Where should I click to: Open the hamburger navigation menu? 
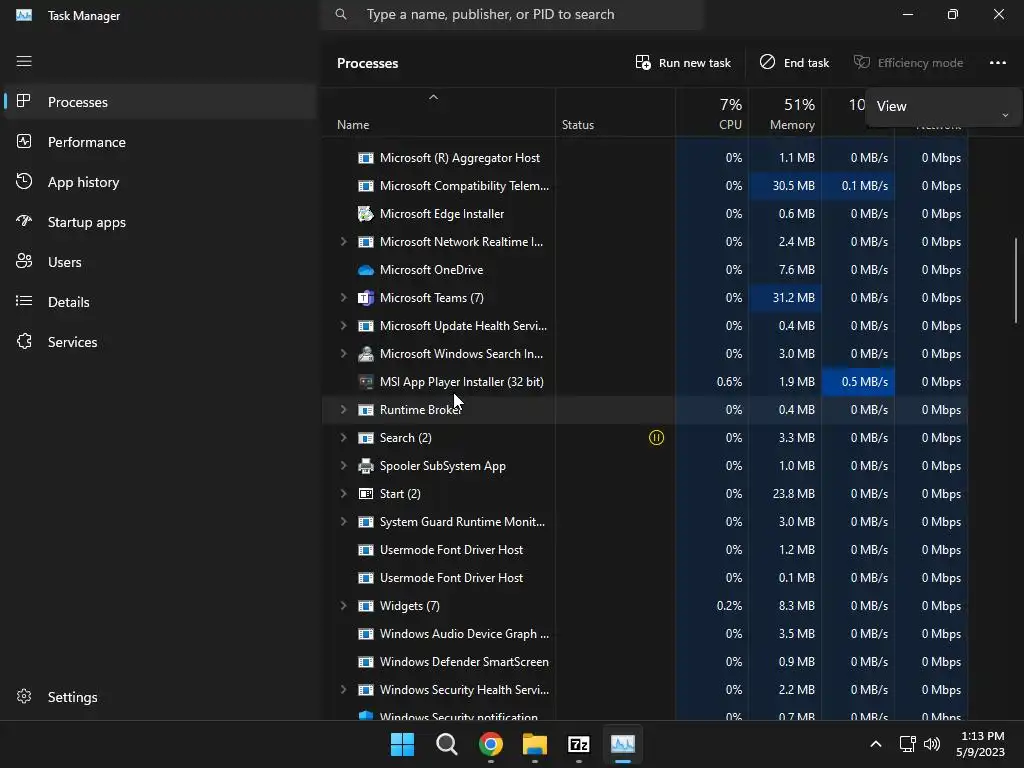24,61
